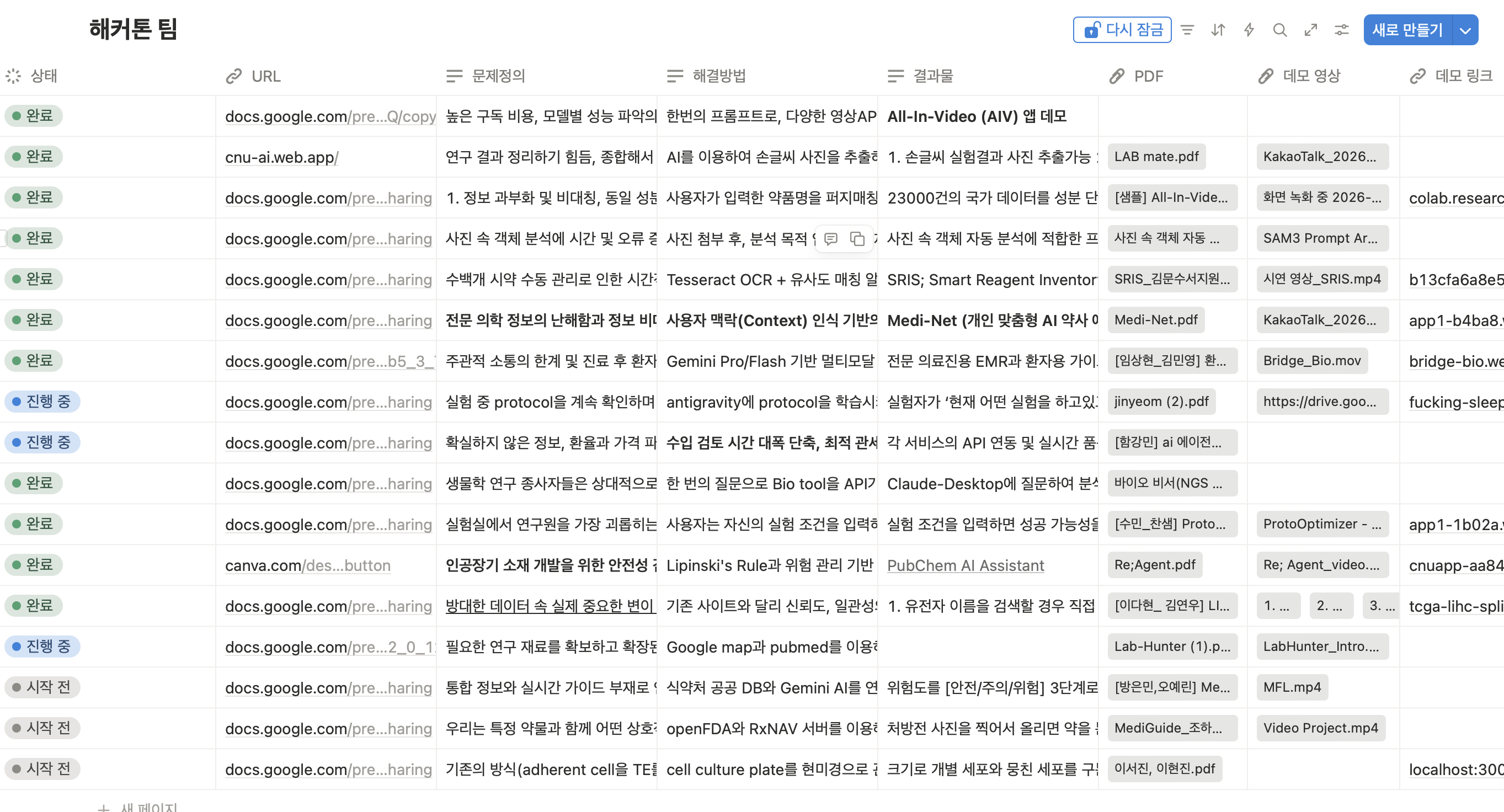This screenshot has width=1504, height=812.
Task: Open the view settings sliders icon
Action: (1342, 30)
